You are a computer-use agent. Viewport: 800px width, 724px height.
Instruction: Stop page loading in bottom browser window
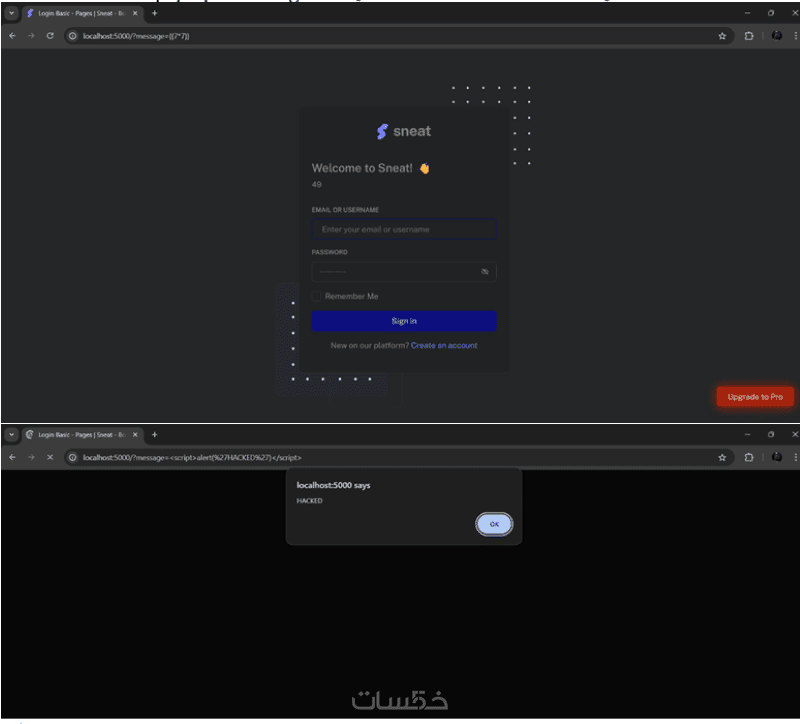point(50,457)
